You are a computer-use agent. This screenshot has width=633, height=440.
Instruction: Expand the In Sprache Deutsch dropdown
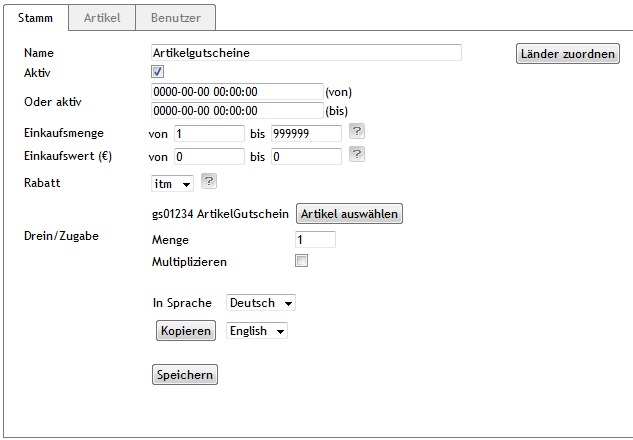tap(261, 302)
